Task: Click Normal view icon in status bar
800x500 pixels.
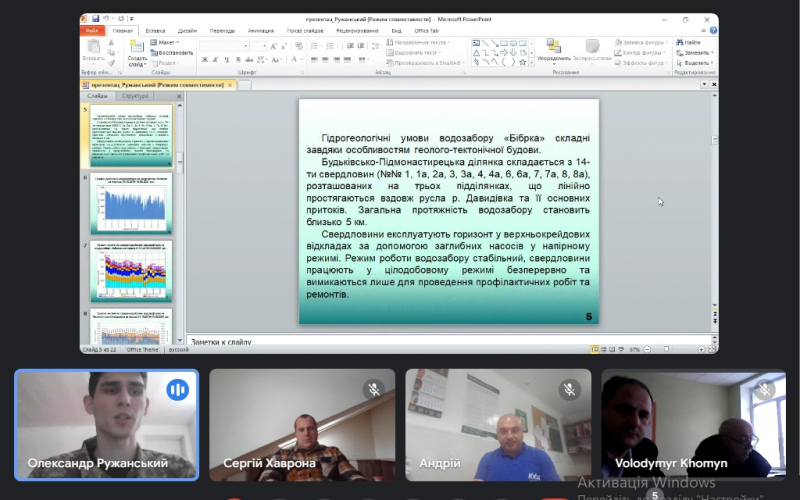Action: pyautogui.click(x=595, y=349)
